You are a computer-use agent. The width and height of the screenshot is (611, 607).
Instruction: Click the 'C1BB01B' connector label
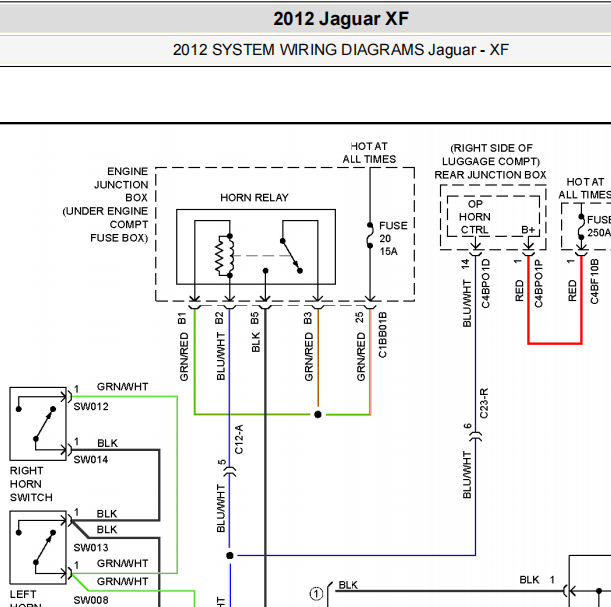tap(382, 335)
